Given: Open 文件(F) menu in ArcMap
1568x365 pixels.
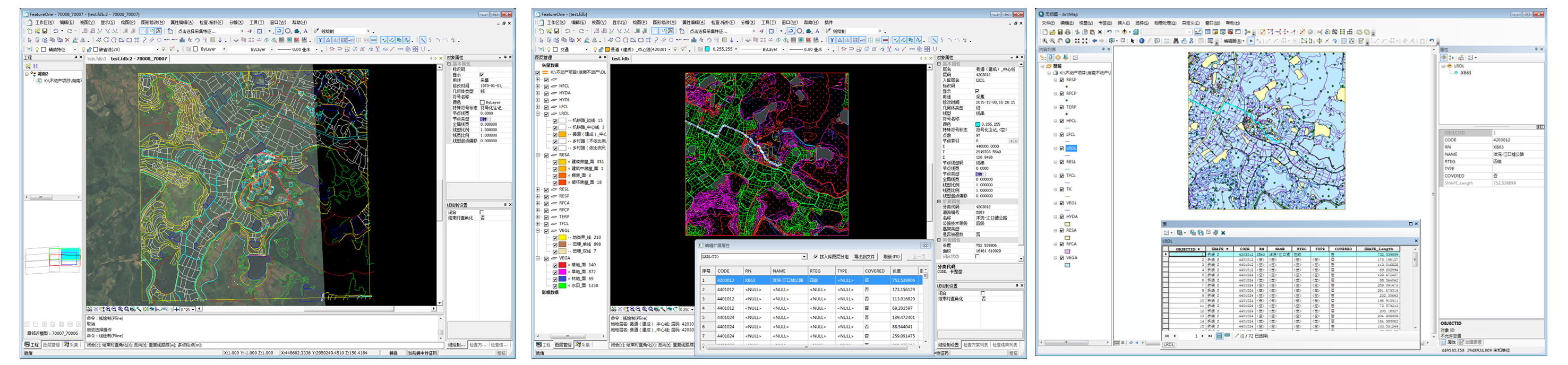Looking at the screenshot, I should pyautogui.click(x=1049, y=23).
